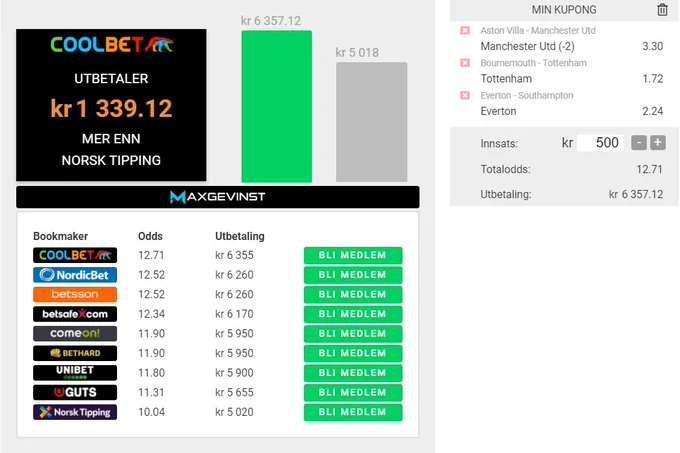The image size is (680, 453).
Task: Click the 2.24 odds value
Action: 653,111
